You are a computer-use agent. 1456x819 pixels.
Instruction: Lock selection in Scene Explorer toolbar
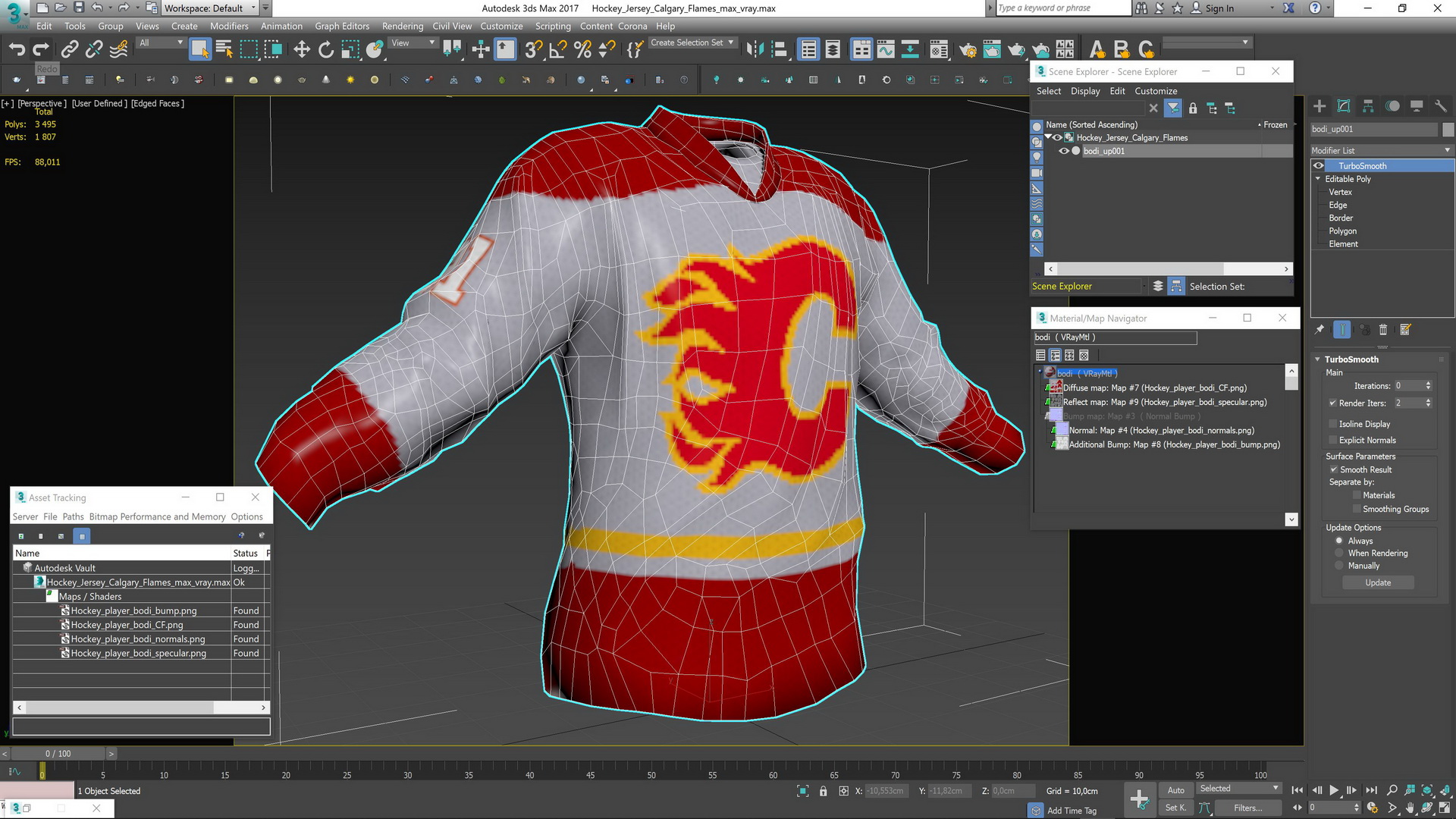click(1193, 108)
